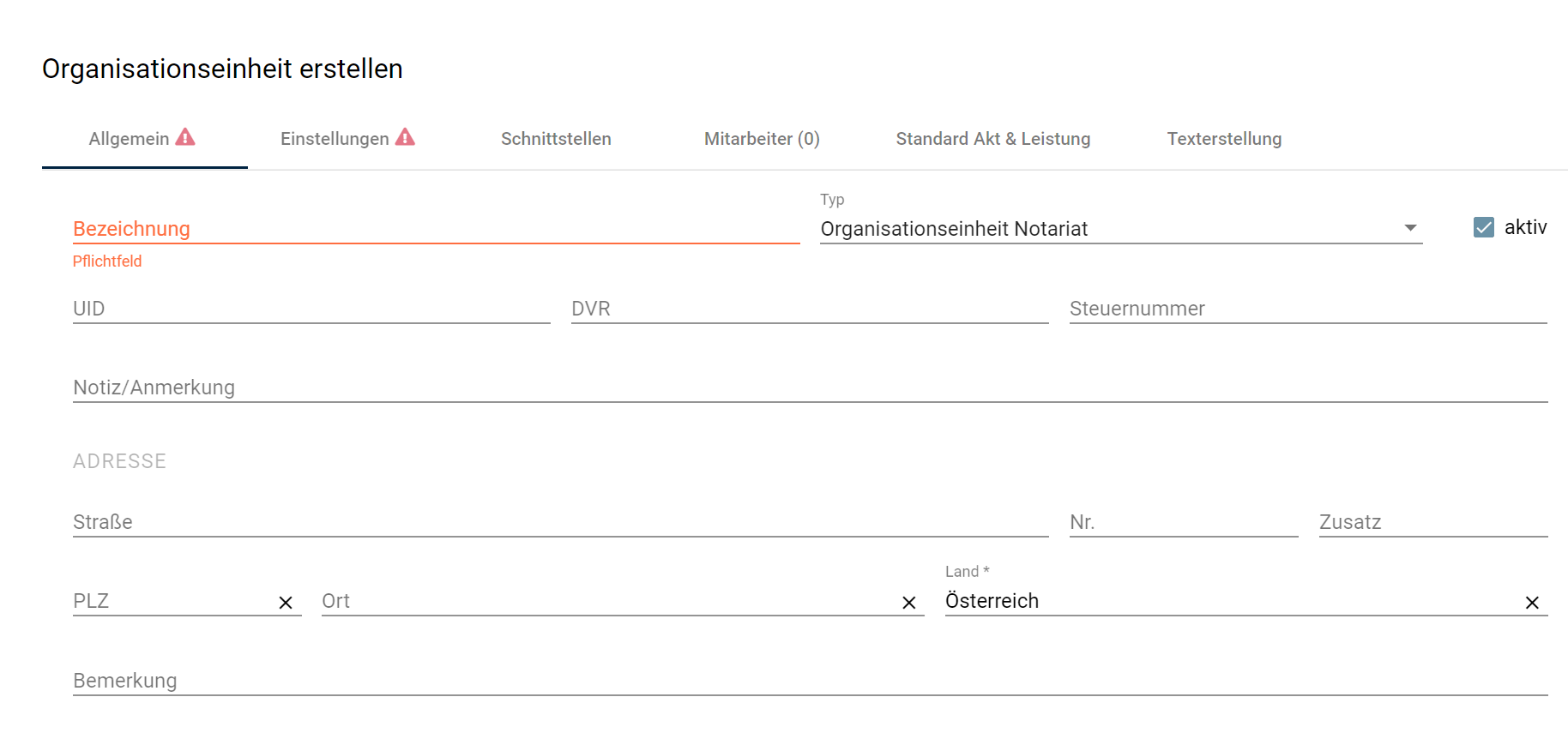
Task: Click into the UID input field
Action: (311, 309)
